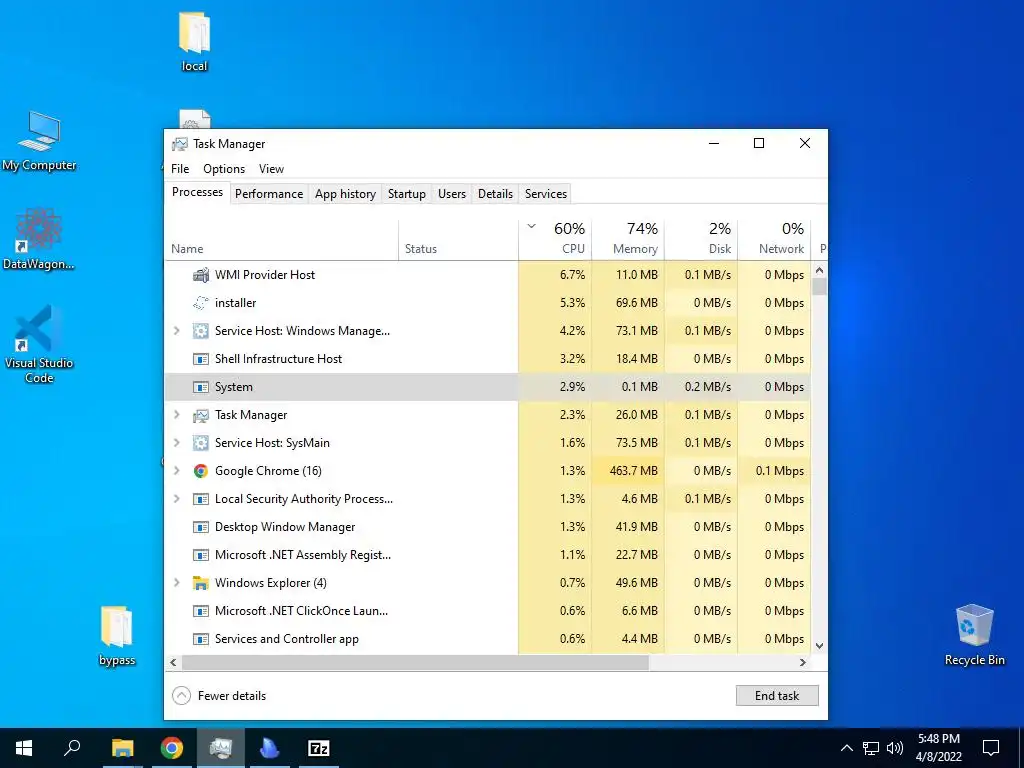Sort by the Status column header

458,239
